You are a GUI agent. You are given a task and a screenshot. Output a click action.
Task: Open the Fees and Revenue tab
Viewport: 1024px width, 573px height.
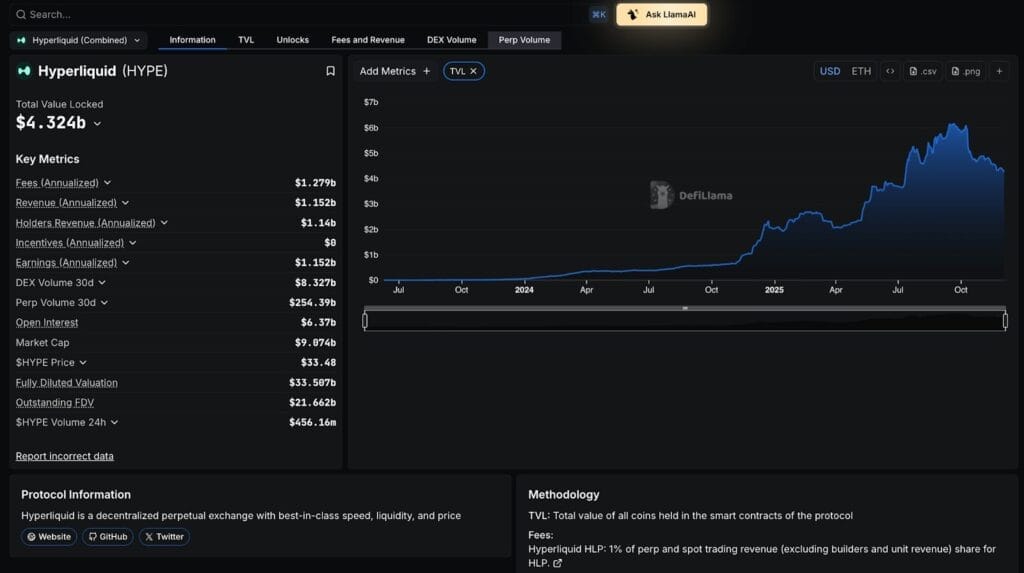(368, 40)
